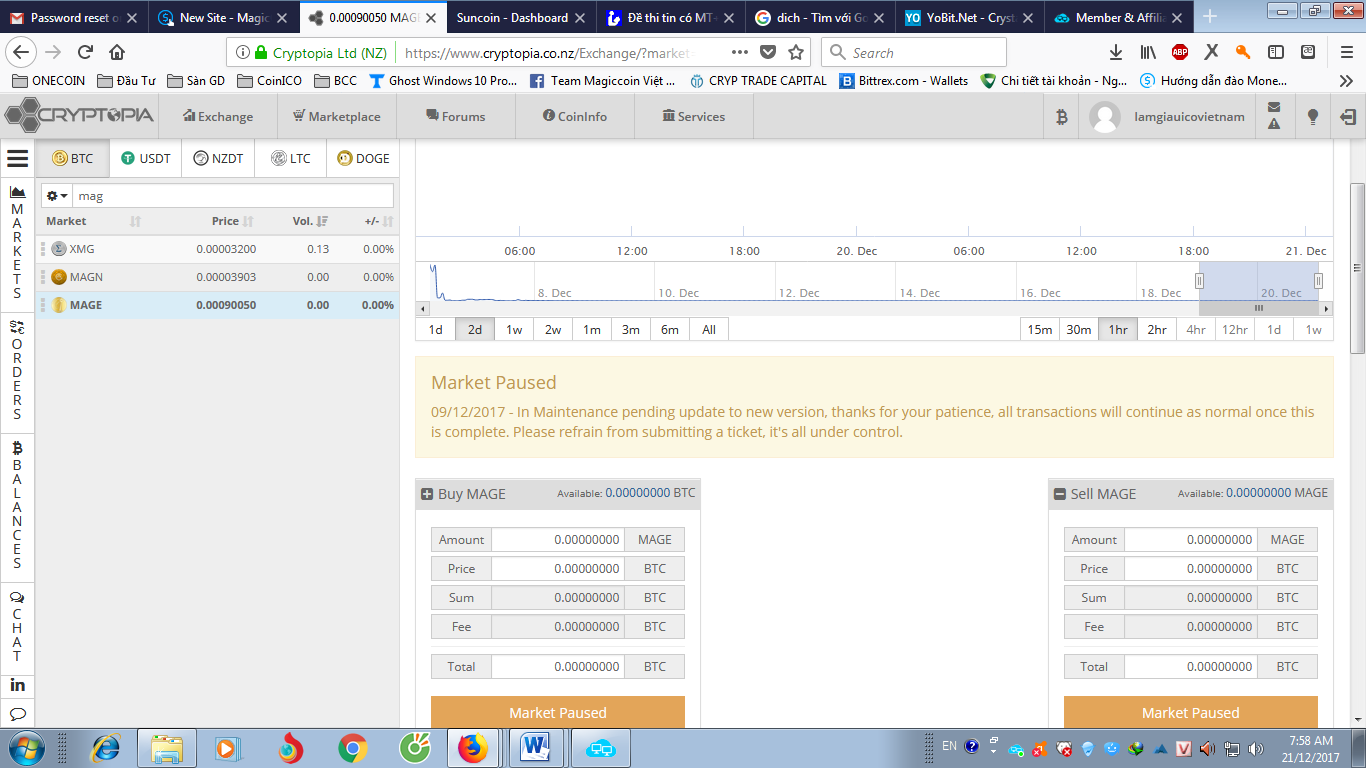
Task: Click the volume speaker tray icon
Action: tap(1206, 748)
